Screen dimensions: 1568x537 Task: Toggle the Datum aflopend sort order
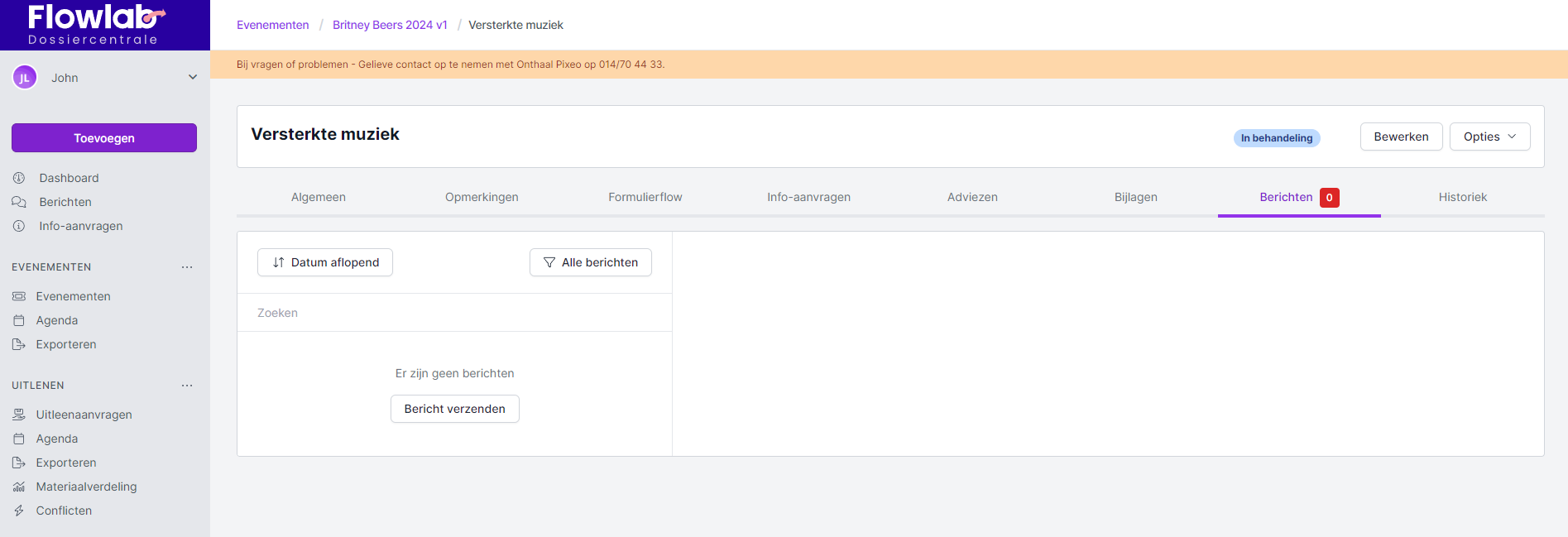[x=325, y=262]
